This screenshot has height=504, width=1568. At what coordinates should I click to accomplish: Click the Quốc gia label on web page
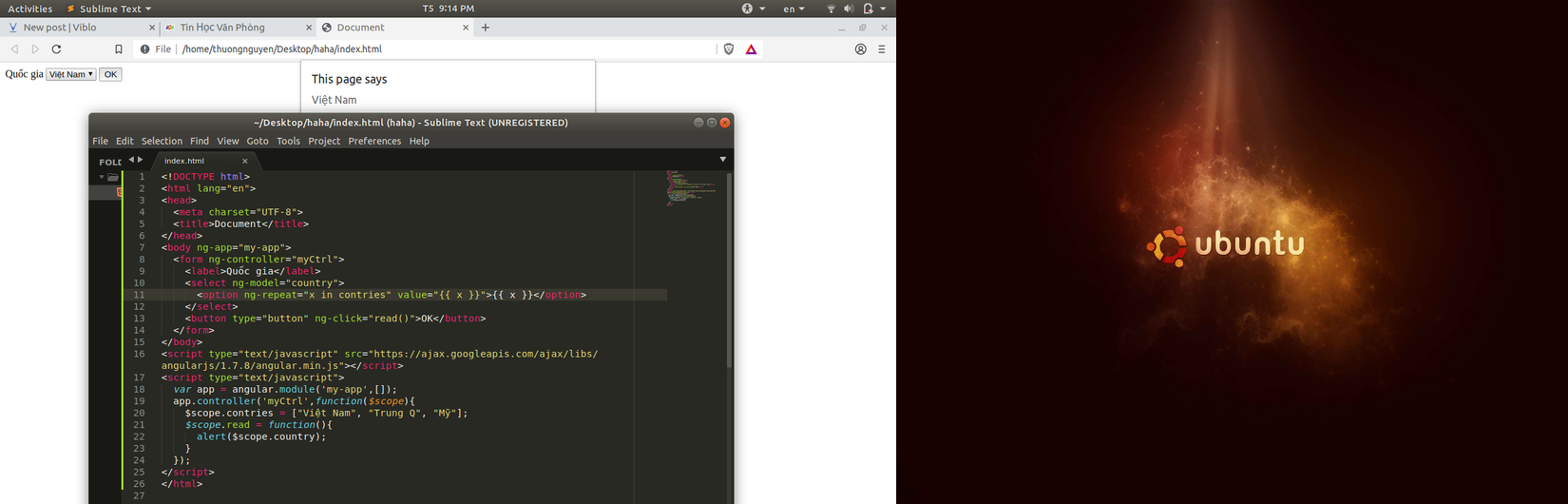point(25,74)
